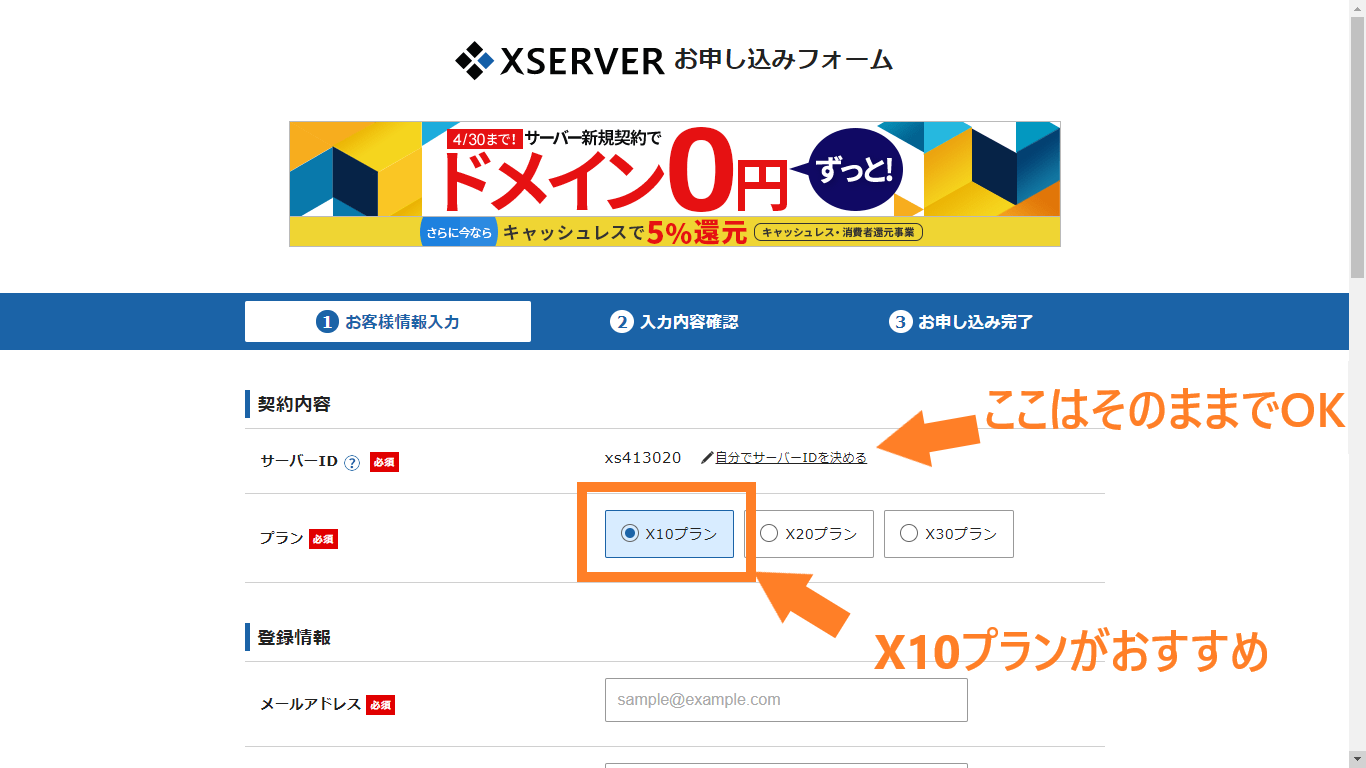Click the XSERVER logo
This screenshot has width=1366, height=768.
click(560, 61)
